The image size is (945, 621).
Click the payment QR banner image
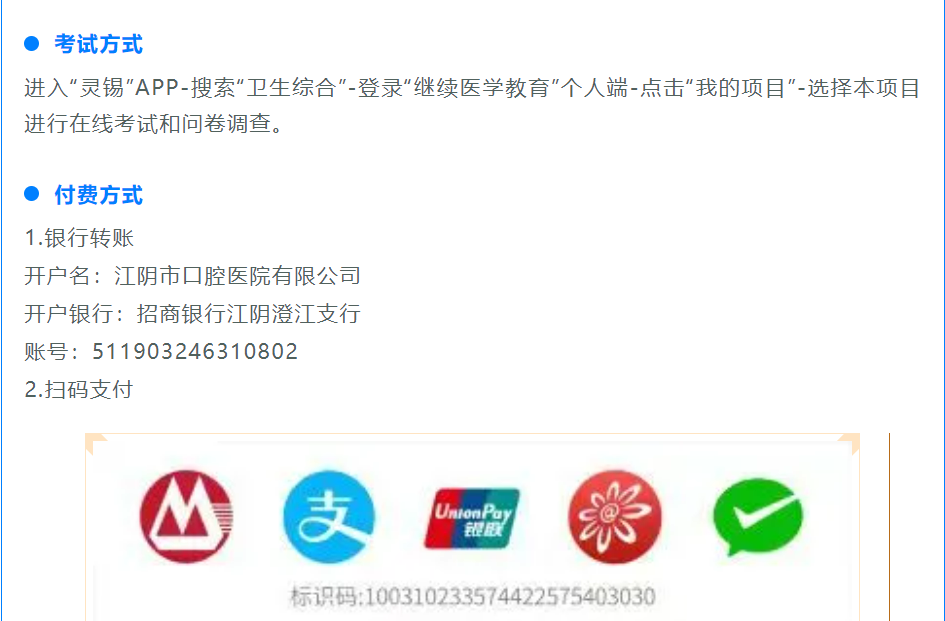tap(472, 527)
